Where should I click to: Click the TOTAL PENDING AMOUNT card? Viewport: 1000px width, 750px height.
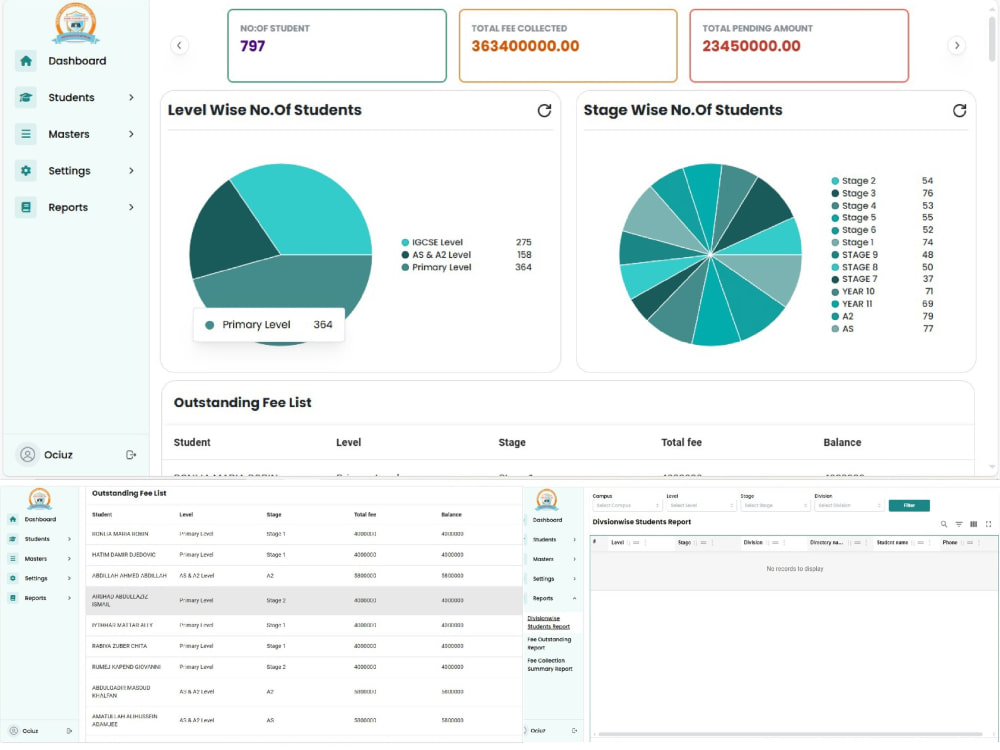coord(798,46)
